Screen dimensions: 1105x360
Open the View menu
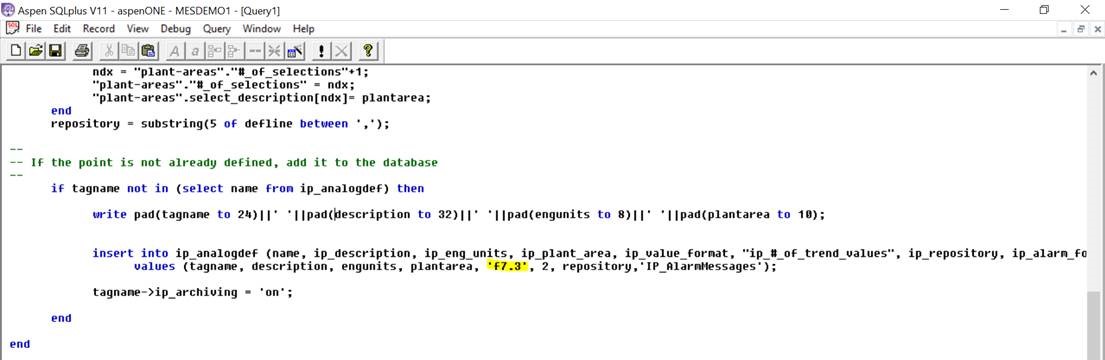pos(137,29)
